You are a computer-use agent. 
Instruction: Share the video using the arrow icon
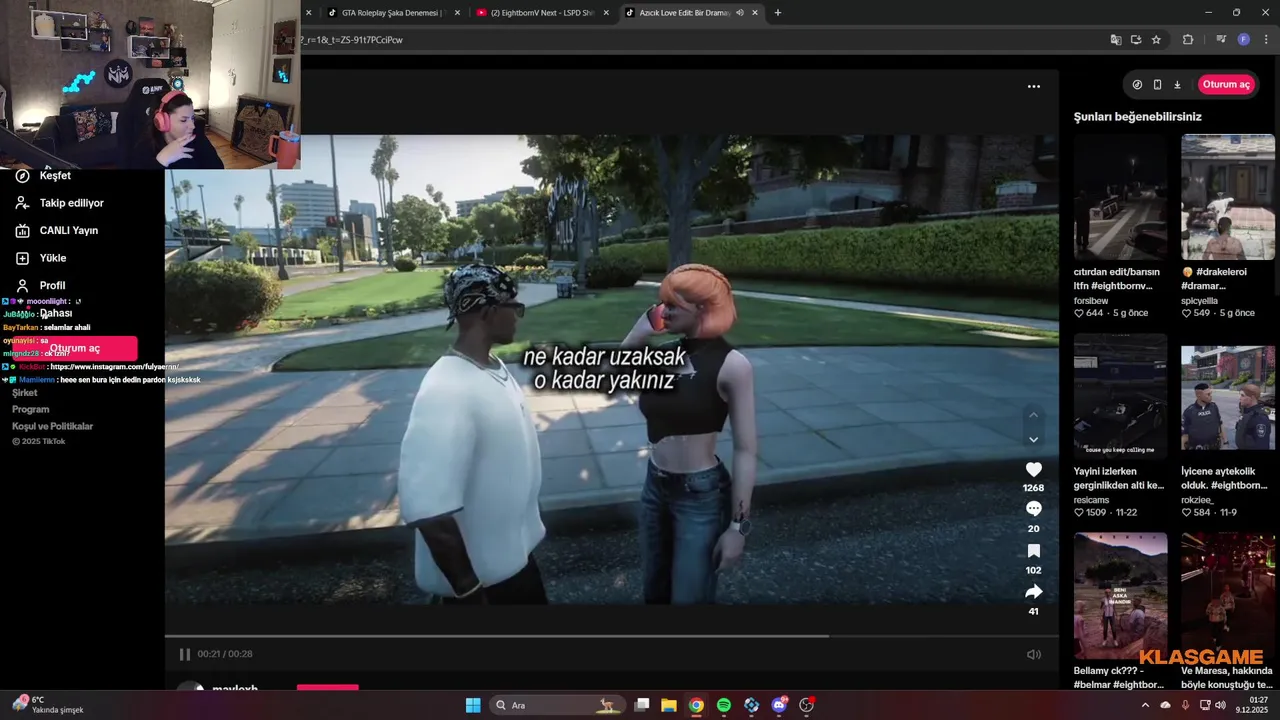coord(1034,592)
